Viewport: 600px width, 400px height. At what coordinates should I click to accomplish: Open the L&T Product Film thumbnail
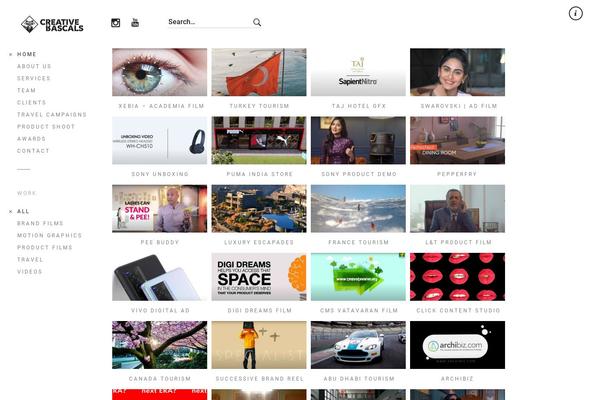(458, 209)
